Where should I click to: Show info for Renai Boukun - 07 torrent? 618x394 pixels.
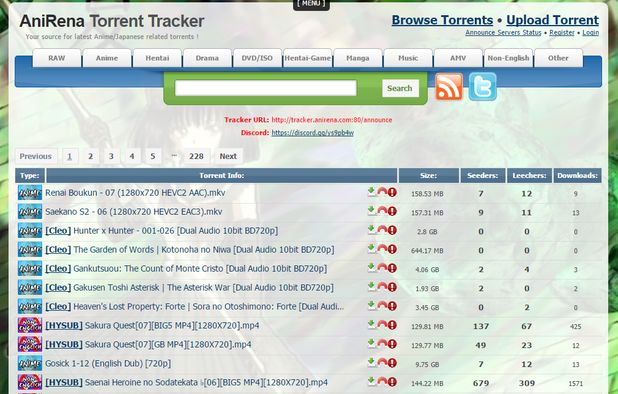pyautogui.click(x=392, y=192)
